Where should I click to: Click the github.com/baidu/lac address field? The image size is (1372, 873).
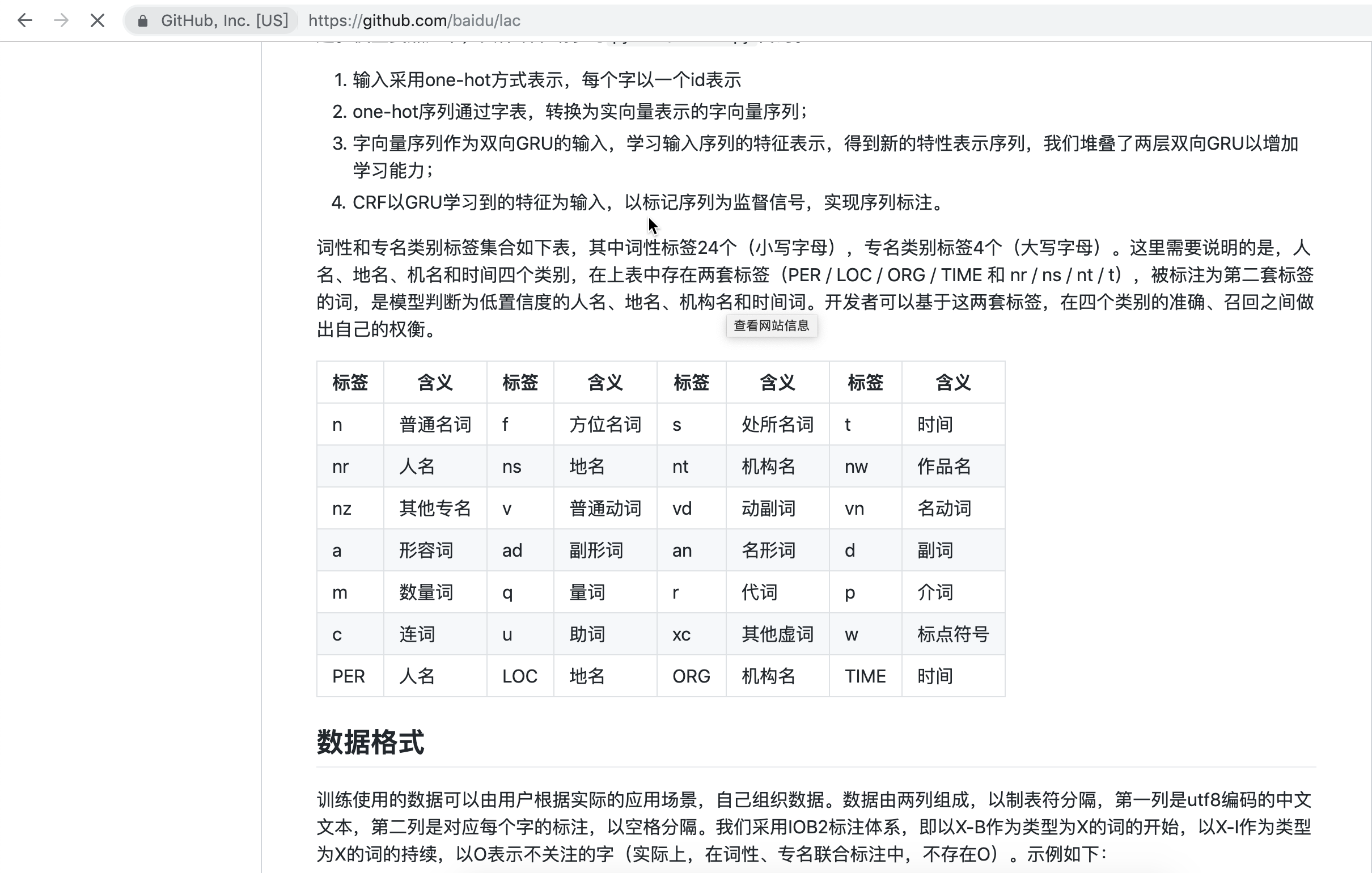[x=414, y=21]
